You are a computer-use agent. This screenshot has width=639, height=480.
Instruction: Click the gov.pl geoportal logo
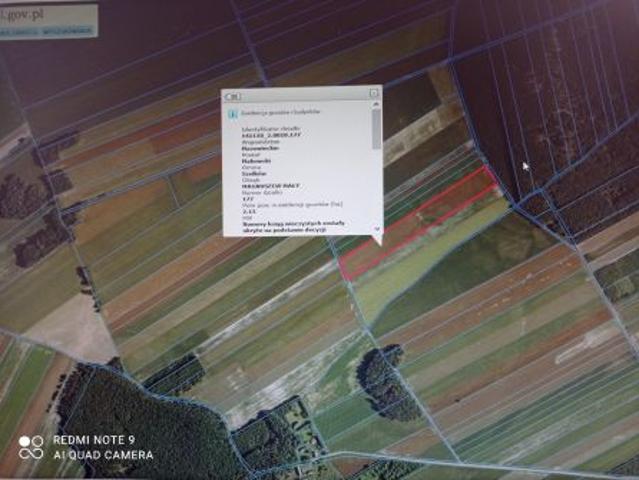pos(22,15)
